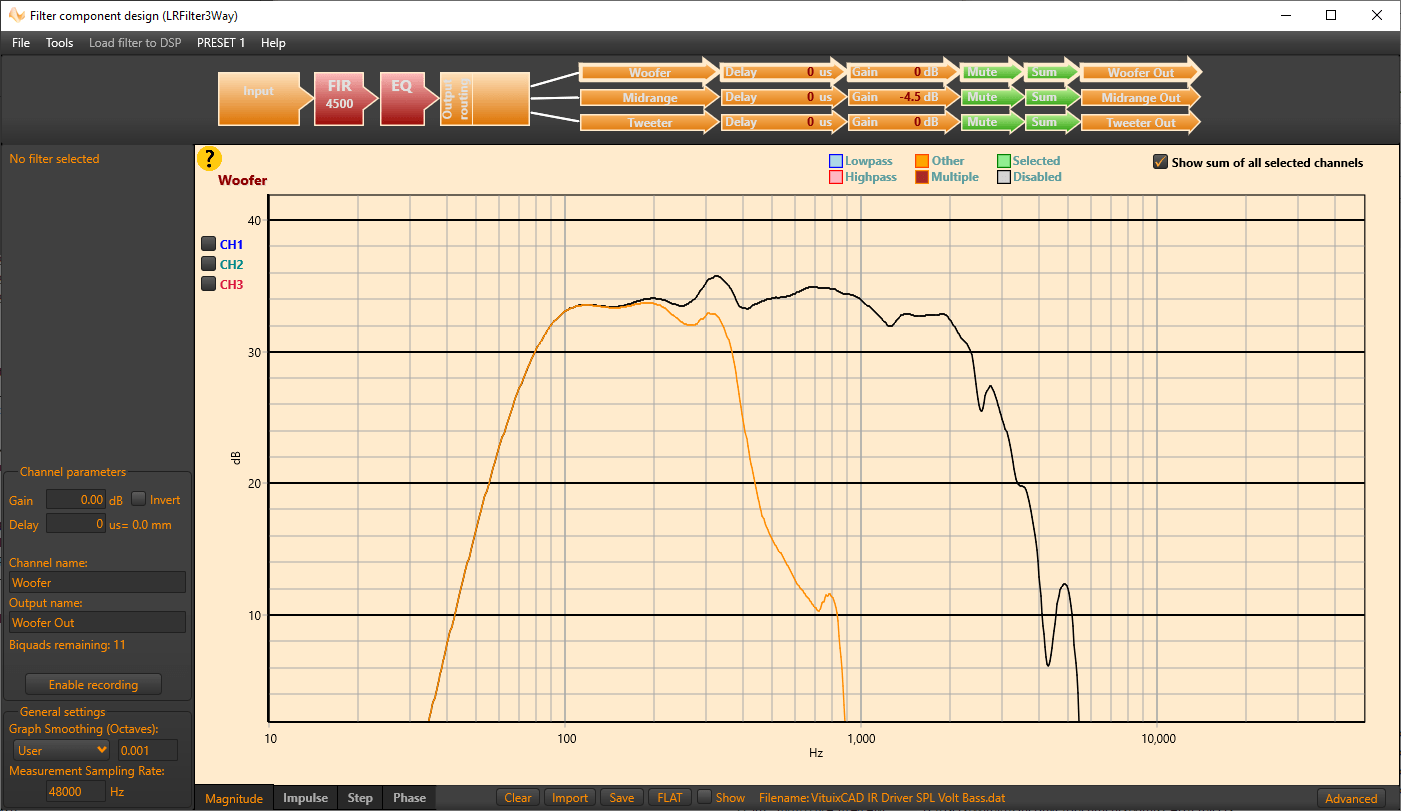Open the Help menu

[x=273, y=43]
